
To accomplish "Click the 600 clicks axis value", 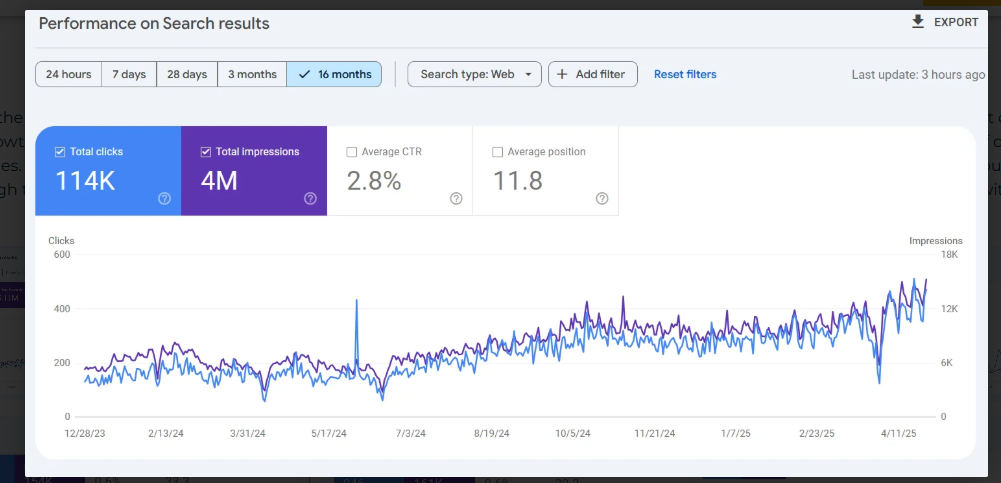I will pos(62,255).
